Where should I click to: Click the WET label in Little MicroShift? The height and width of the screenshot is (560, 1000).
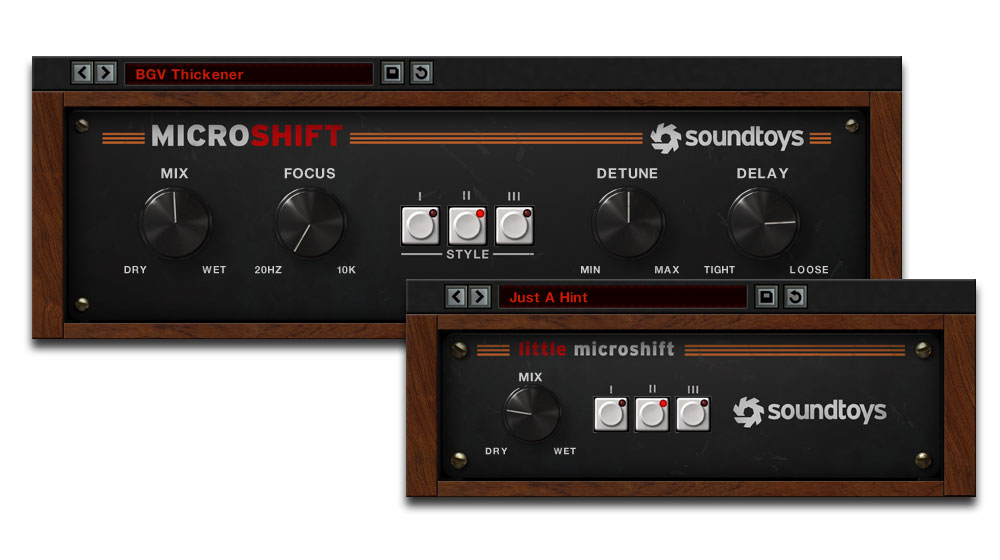click(x=565, y=451)
